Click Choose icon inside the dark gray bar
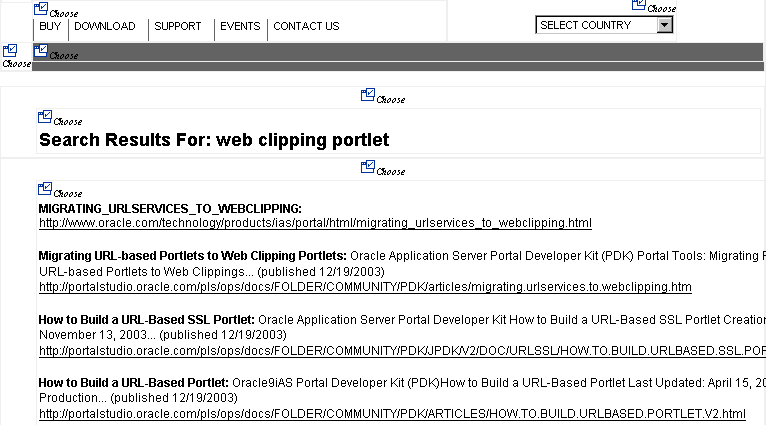This screenshot has height=425, width=766. click(41, 51)
